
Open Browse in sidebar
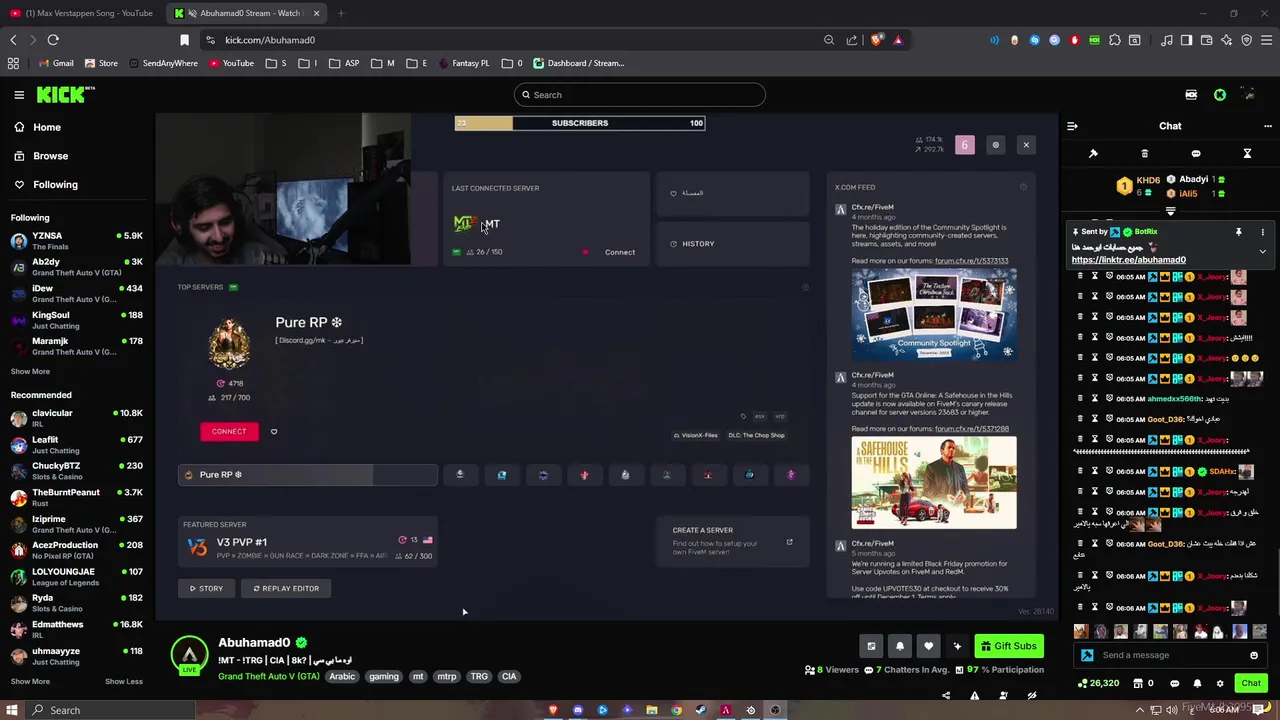50,156
